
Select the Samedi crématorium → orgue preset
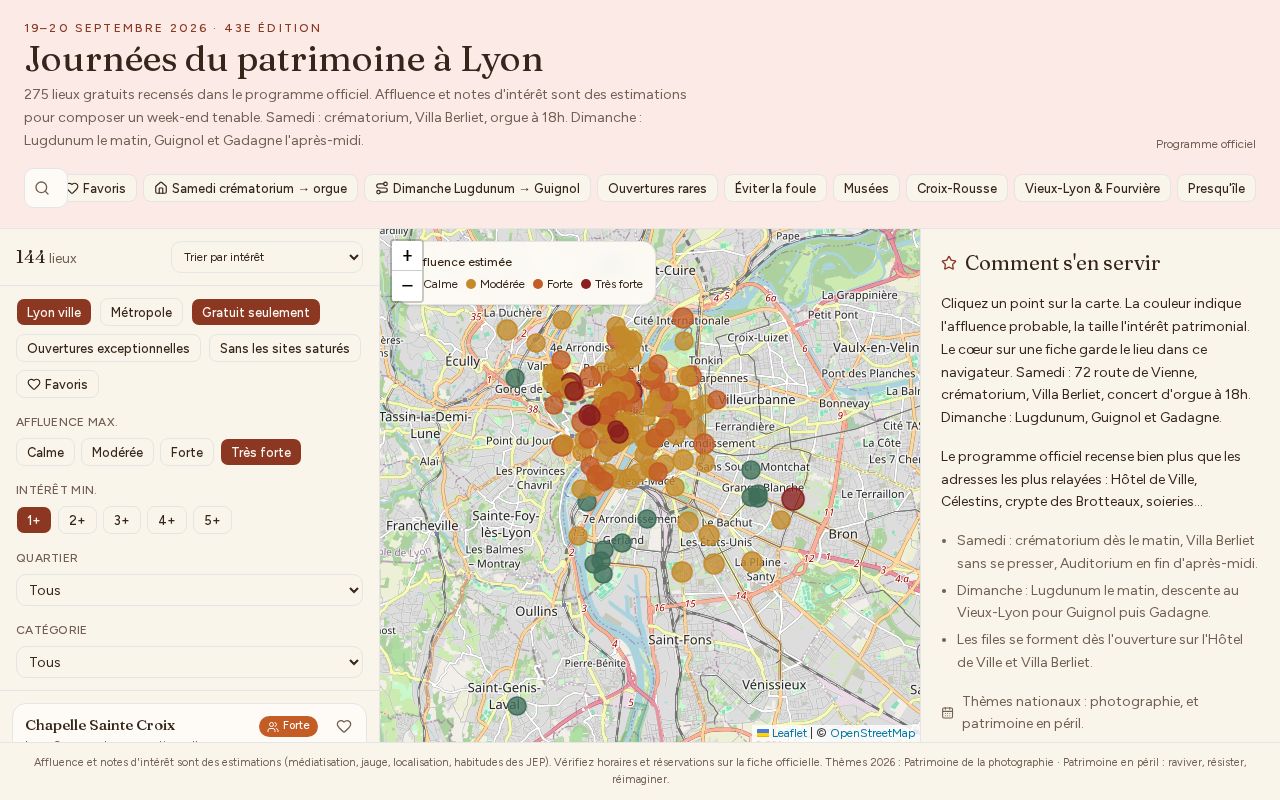250,188
